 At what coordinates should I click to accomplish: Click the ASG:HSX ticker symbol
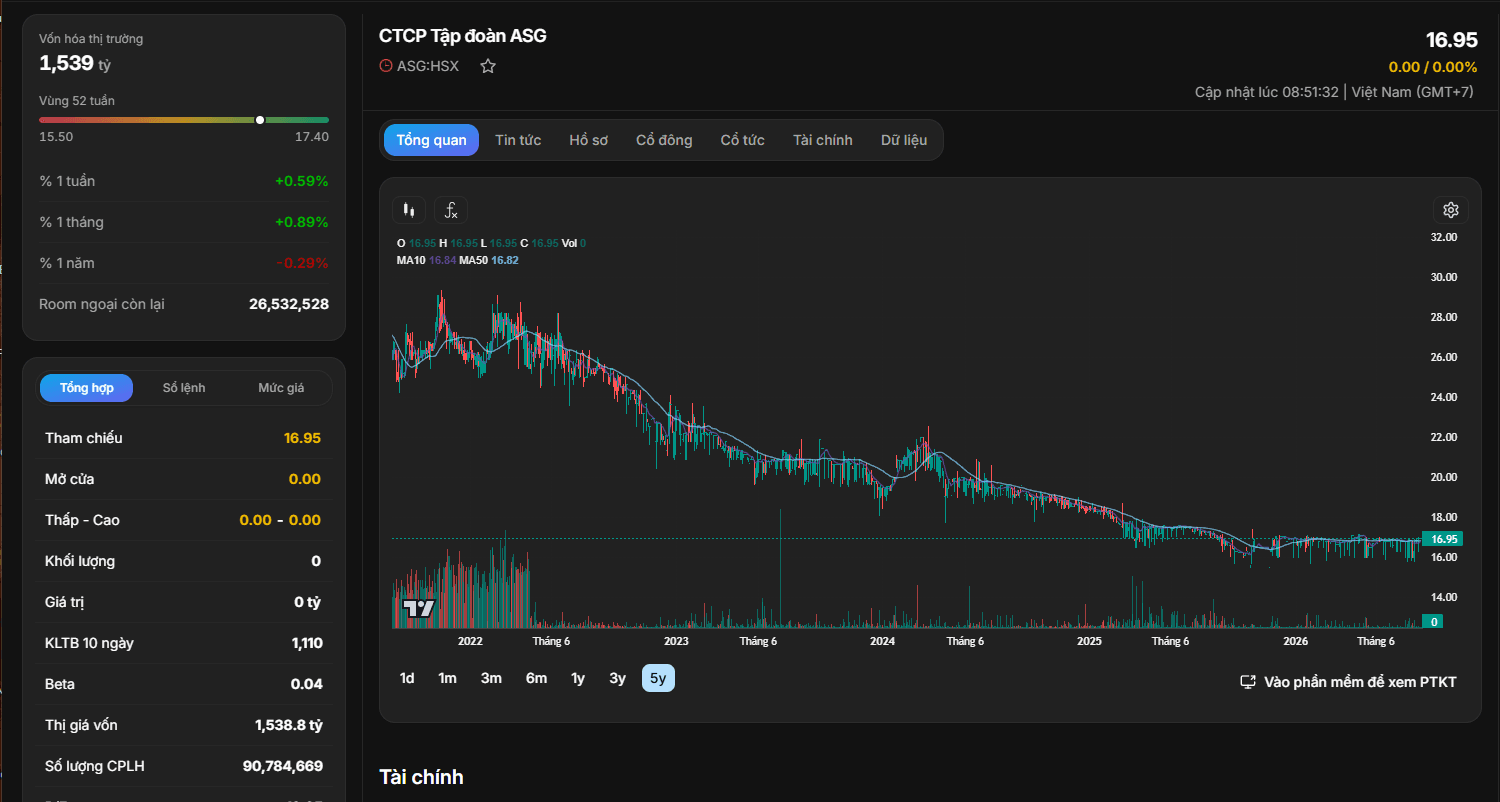tap(428, 66)
